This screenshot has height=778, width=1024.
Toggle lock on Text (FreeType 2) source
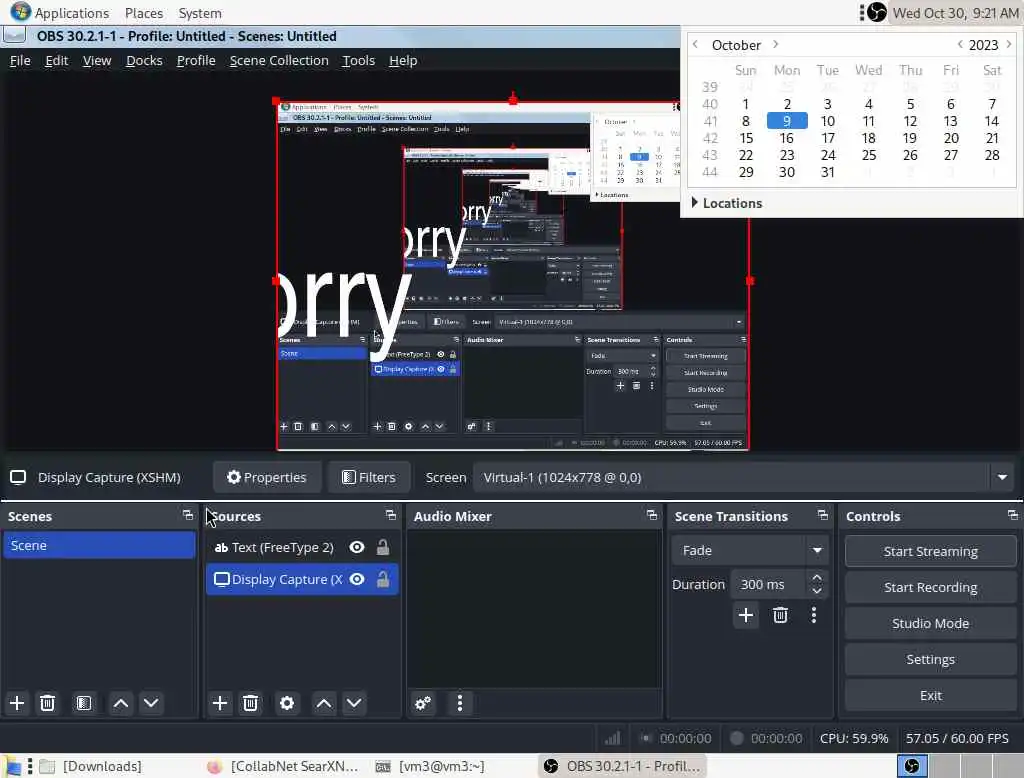(x=383, y=547)
